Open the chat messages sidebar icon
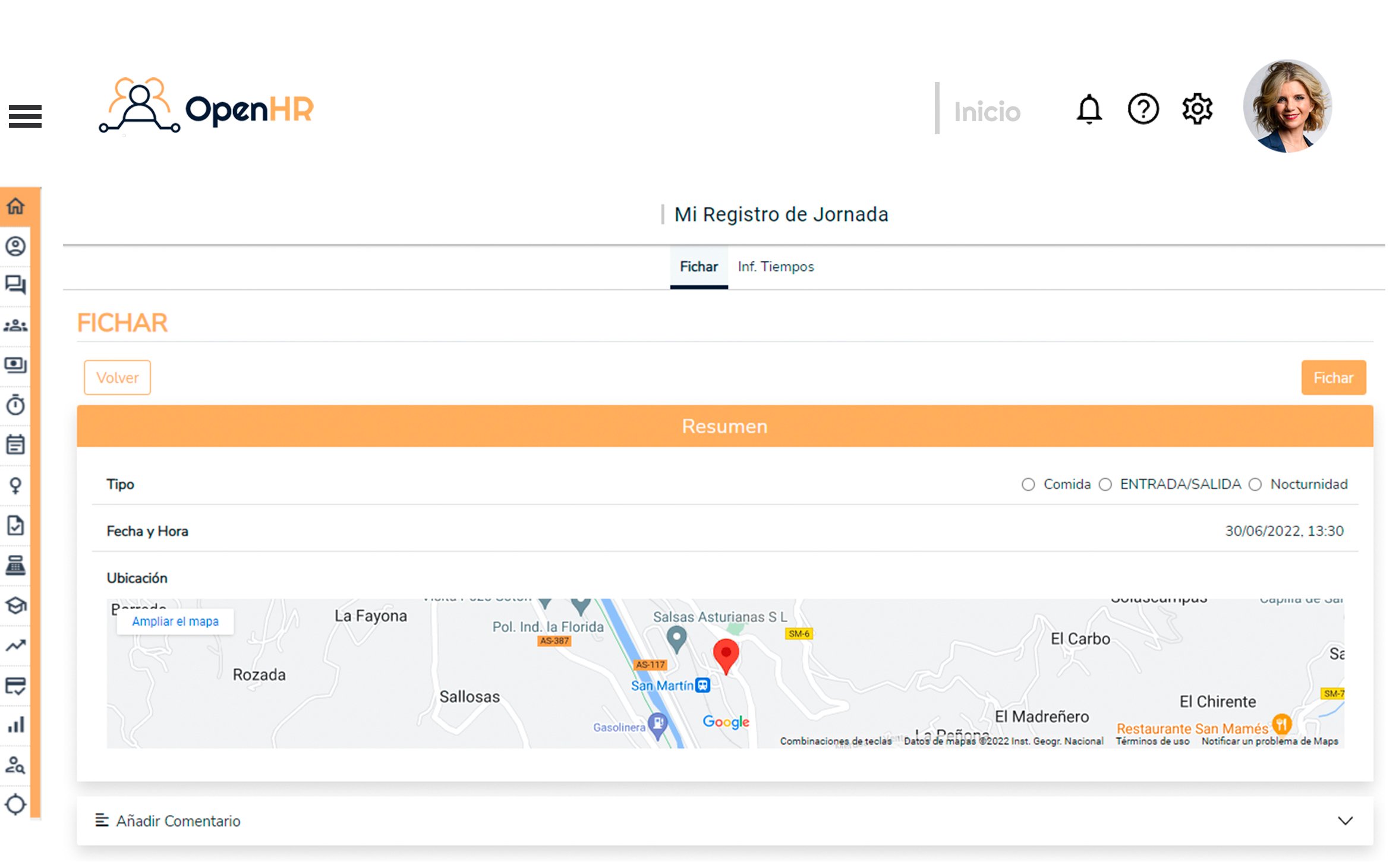 point(15,285)
